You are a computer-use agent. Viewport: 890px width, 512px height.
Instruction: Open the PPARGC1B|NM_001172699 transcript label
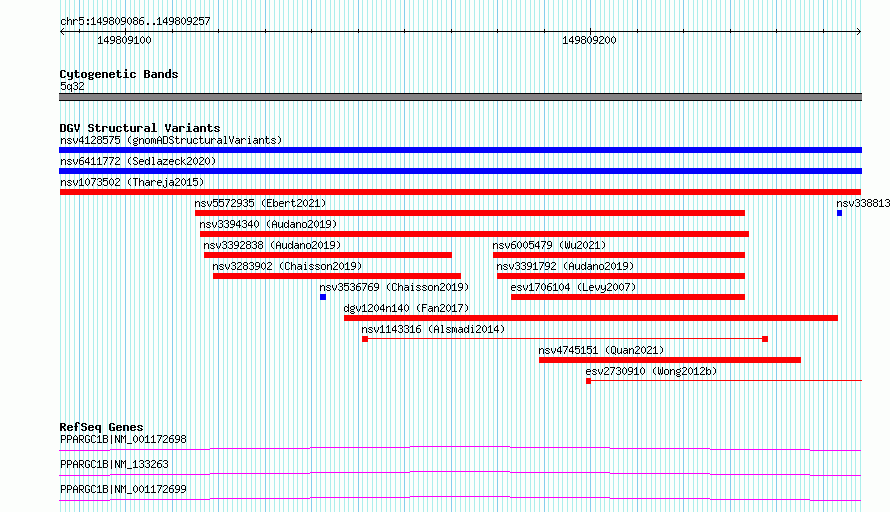(x=123, y=489)
